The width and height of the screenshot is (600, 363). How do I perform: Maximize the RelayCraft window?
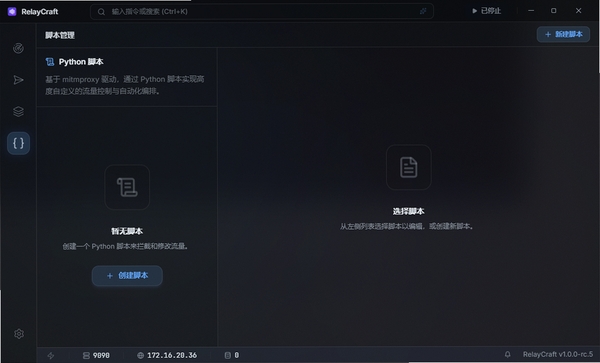[554, 11]
